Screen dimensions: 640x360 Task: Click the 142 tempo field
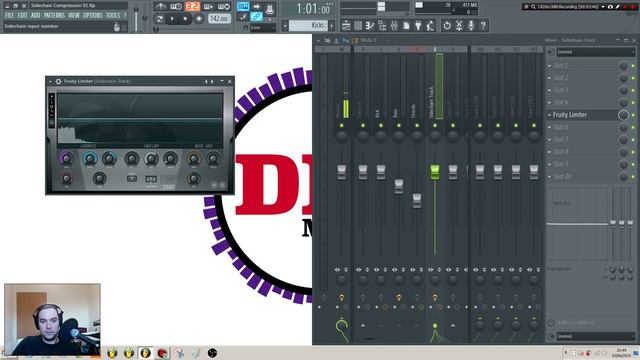(219, 19)
